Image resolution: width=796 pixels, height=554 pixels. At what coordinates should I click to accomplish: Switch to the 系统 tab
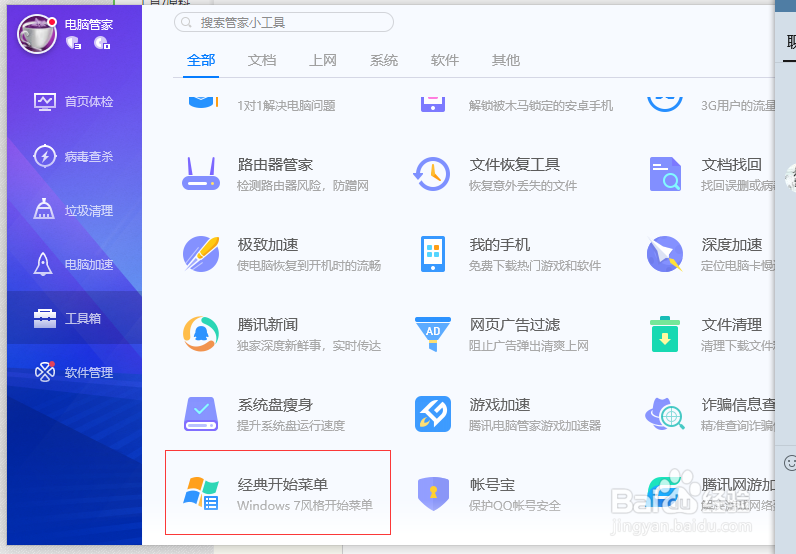384,60
